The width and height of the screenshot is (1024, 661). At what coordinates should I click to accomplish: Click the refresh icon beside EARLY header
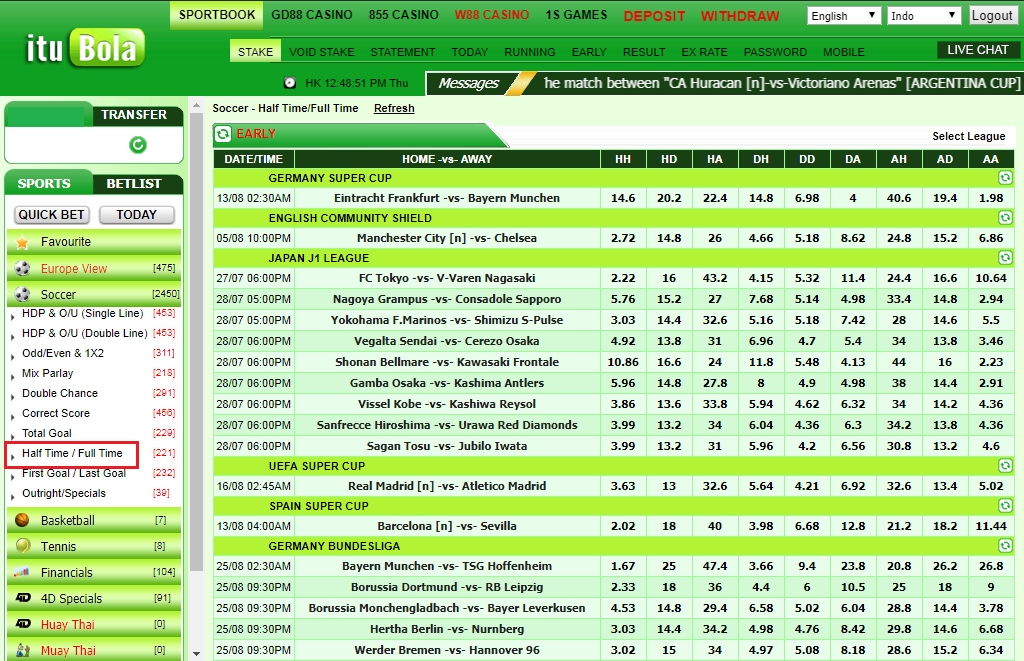[223, 134]
